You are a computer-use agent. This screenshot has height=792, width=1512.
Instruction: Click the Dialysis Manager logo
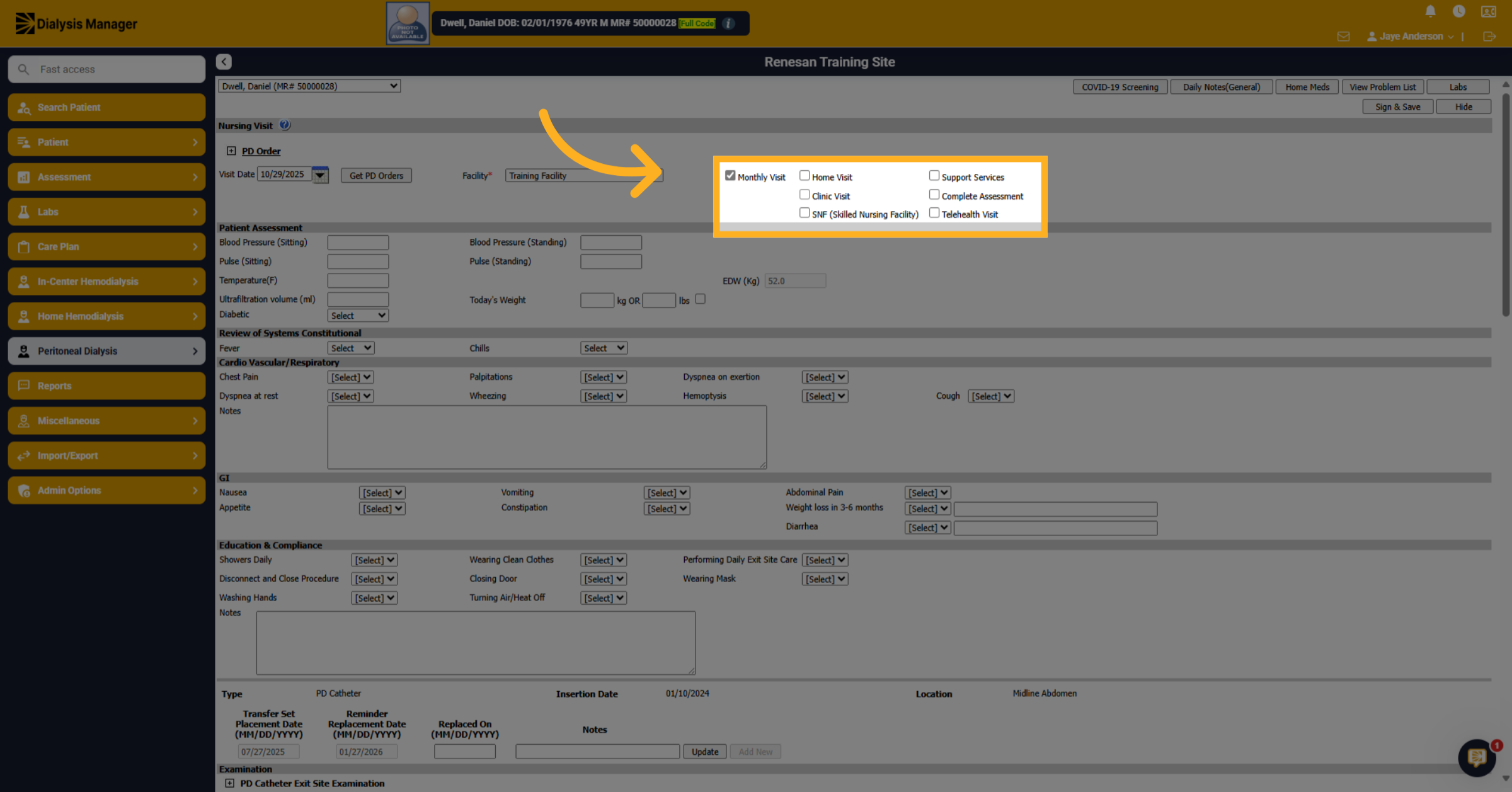pos(76,24)
